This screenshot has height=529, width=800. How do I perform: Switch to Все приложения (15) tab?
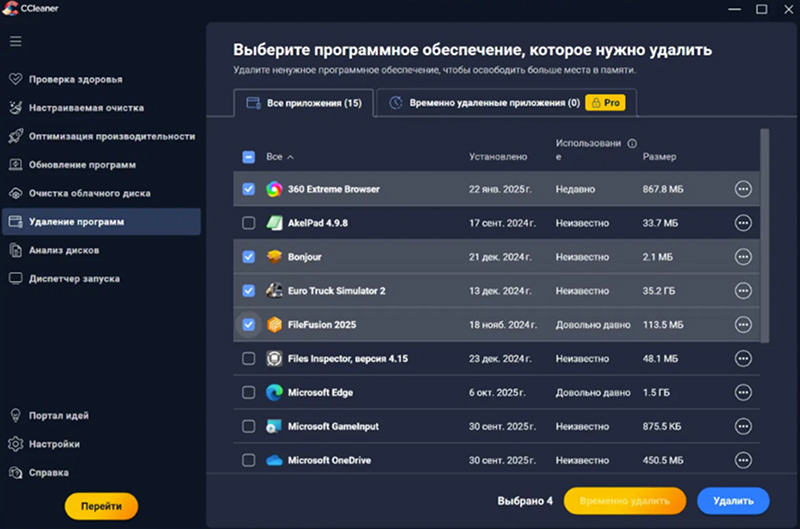[304, 103]
